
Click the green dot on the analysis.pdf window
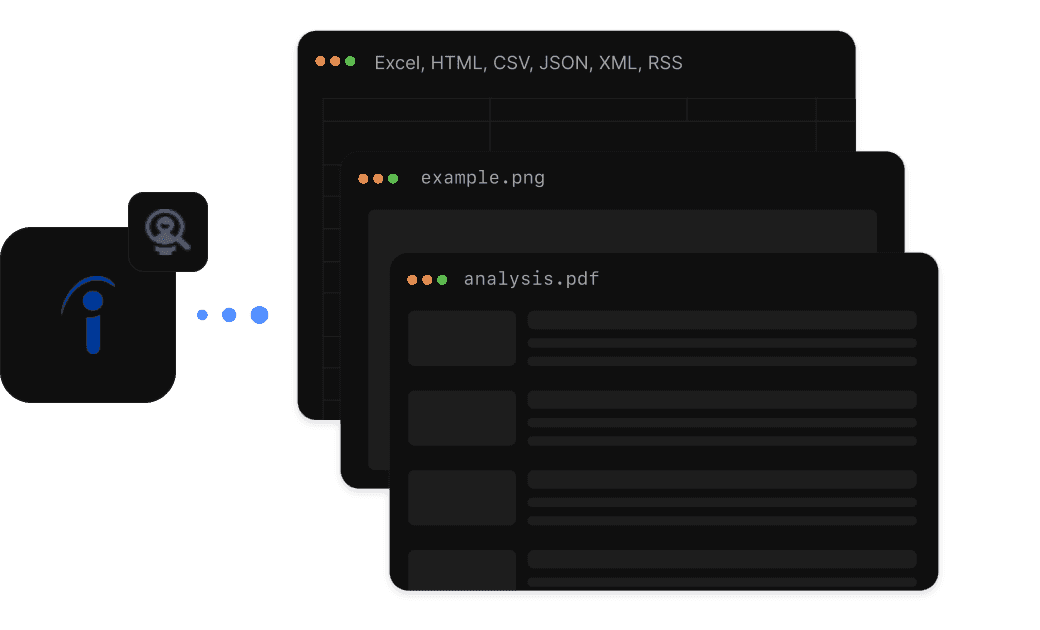point(442,280)
